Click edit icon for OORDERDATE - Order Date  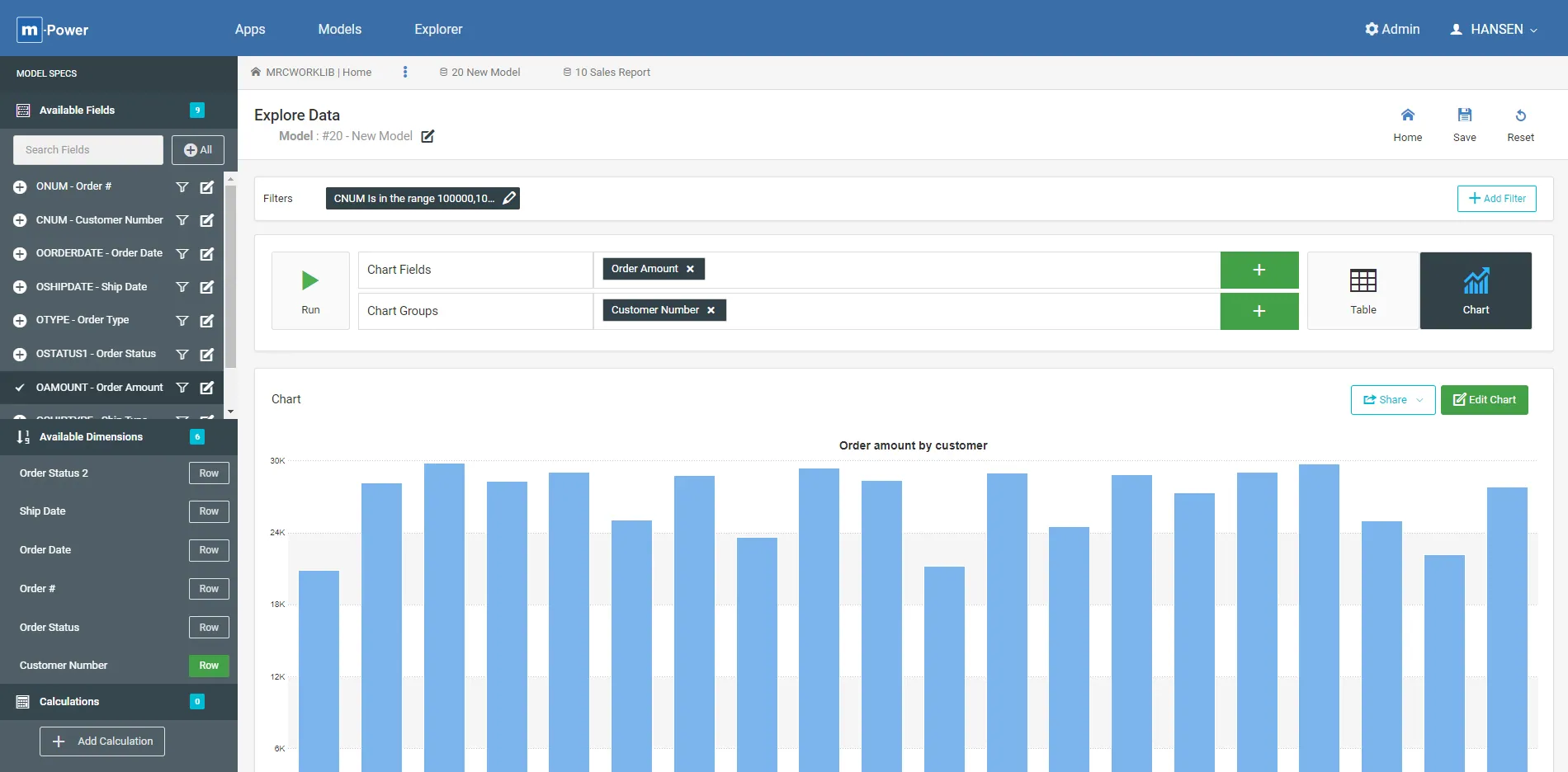tap(207, 254)
